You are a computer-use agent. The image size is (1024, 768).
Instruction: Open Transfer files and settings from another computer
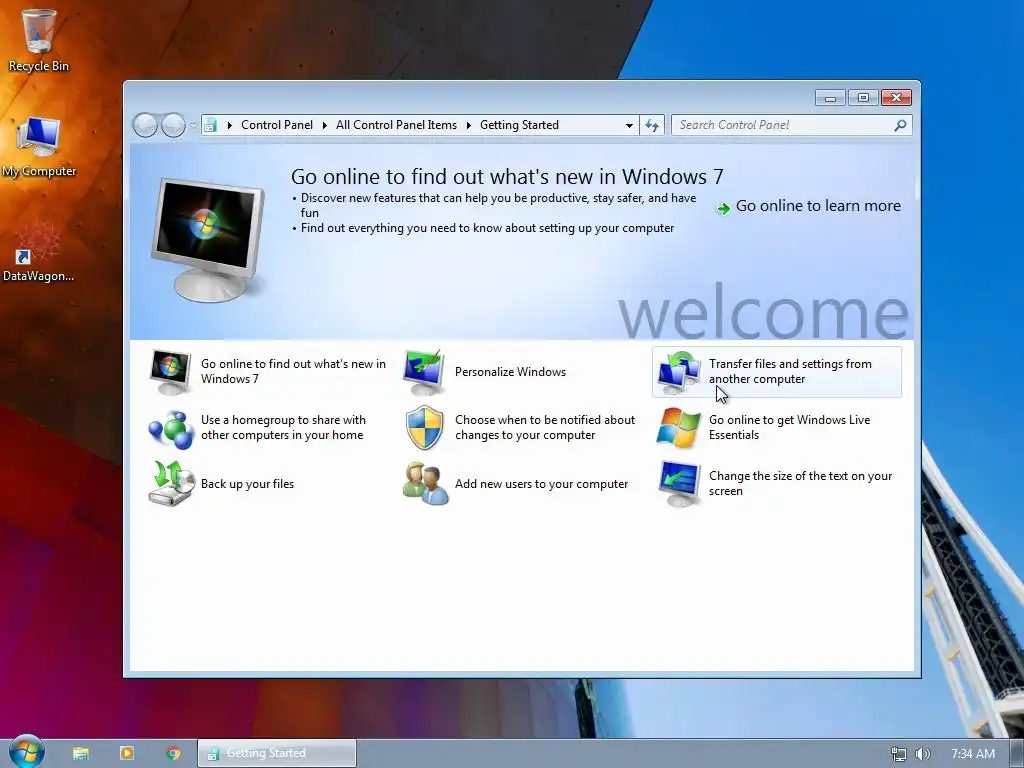[790, 371]
